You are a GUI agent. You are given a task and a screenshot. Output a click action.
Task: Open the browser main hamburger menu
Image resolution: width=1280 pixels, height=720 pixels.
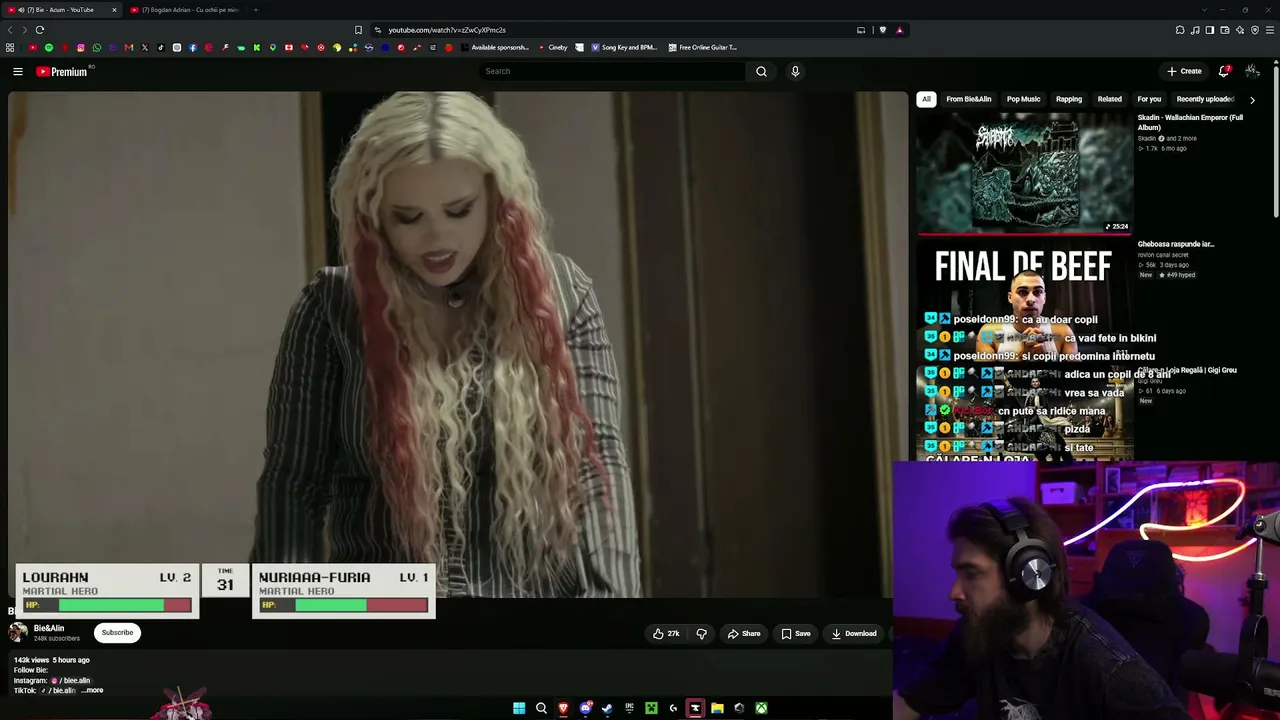[x=1270, y=30]
